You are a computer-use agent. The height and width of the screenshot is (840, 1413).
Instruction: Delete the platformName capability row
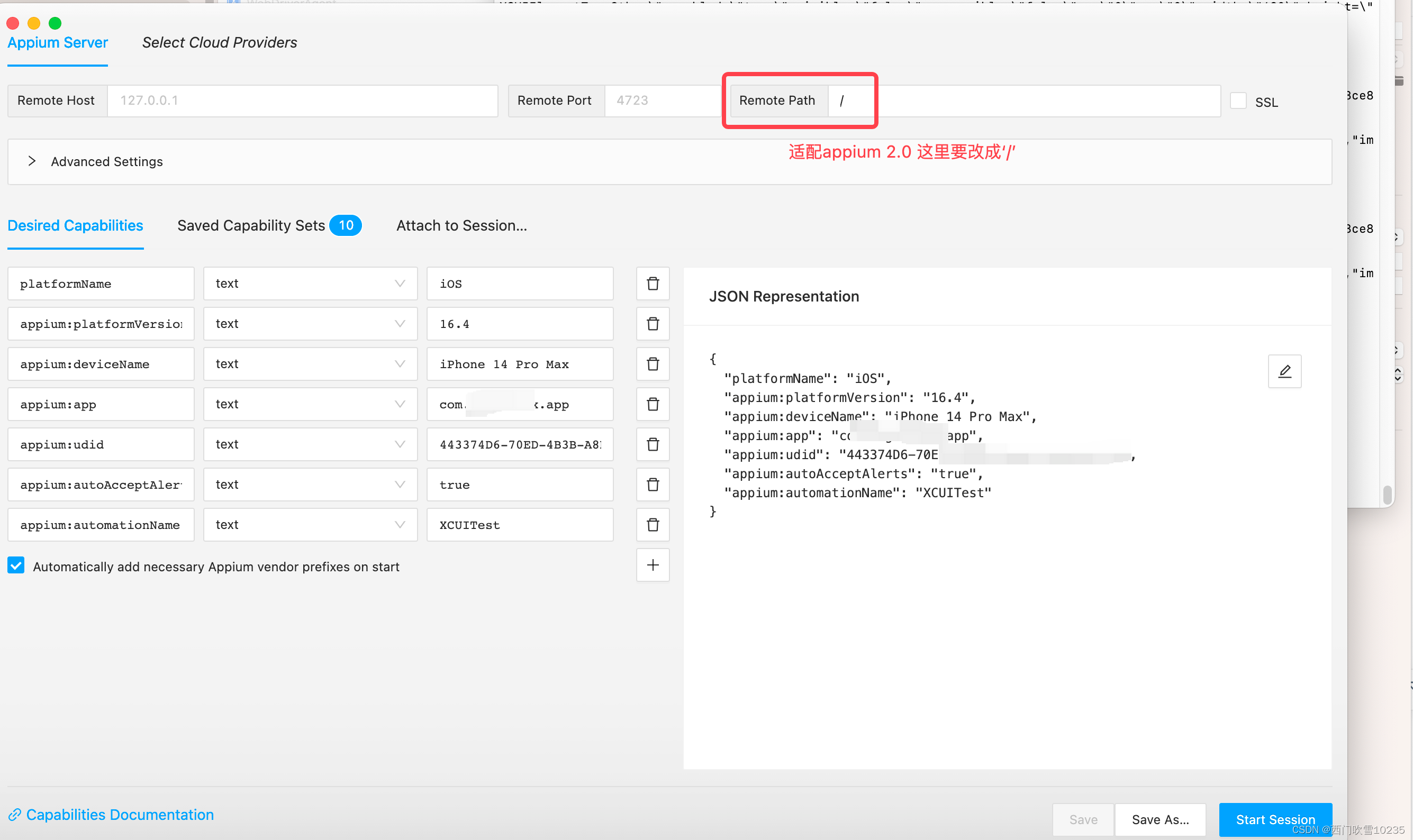tap(653, 284)
